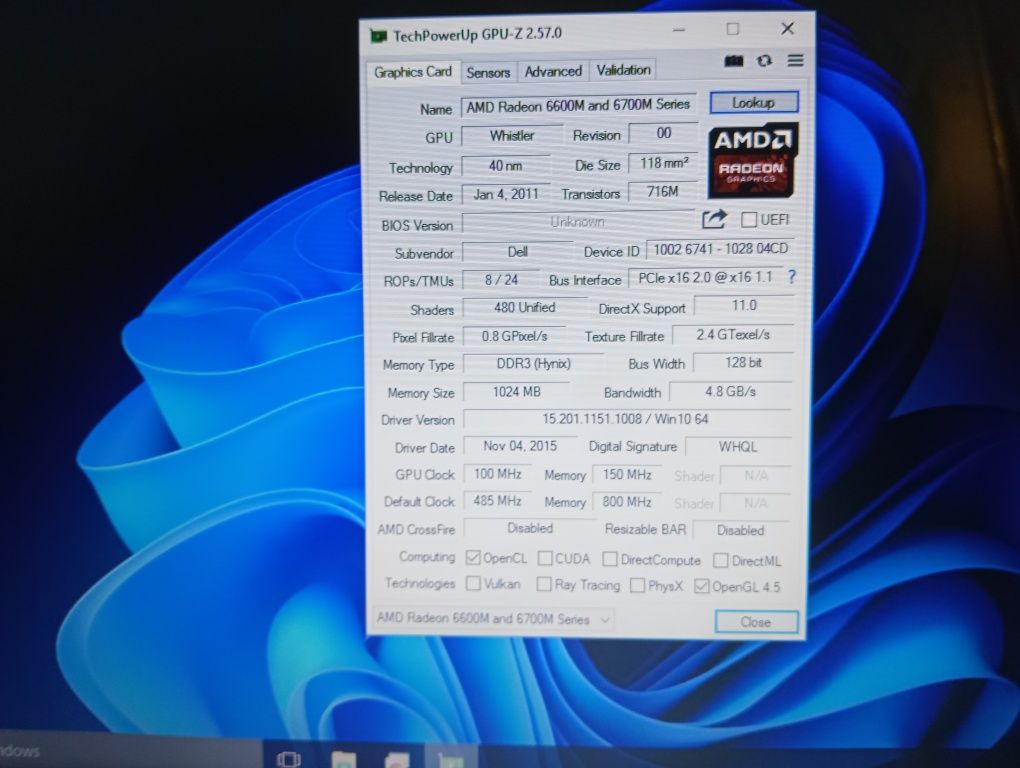Open File Explorer from the taskbar
The height and width of the screenshot is (768, 1020).
click(x=343, y=759)
